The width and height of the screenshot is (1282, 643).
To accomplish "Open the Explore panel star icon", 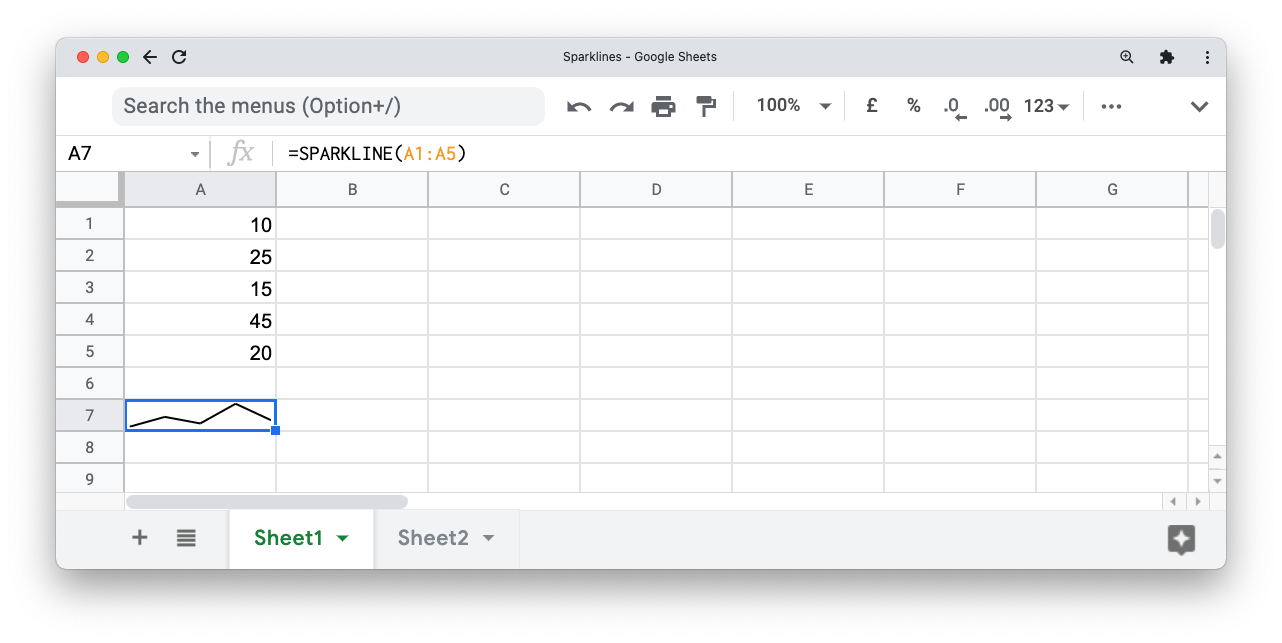I will (x=1181, y=540).
